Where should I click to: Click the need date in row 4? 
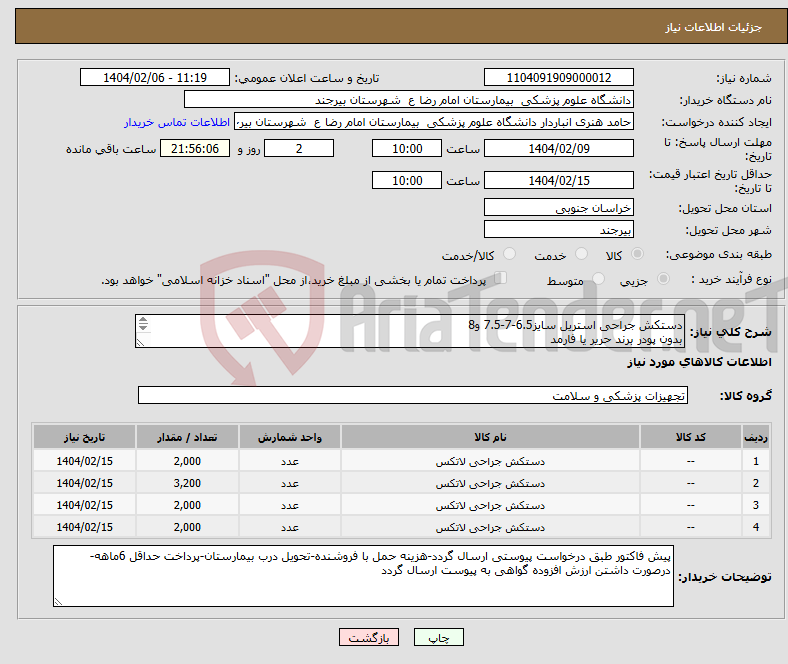(x=84, y=527)
